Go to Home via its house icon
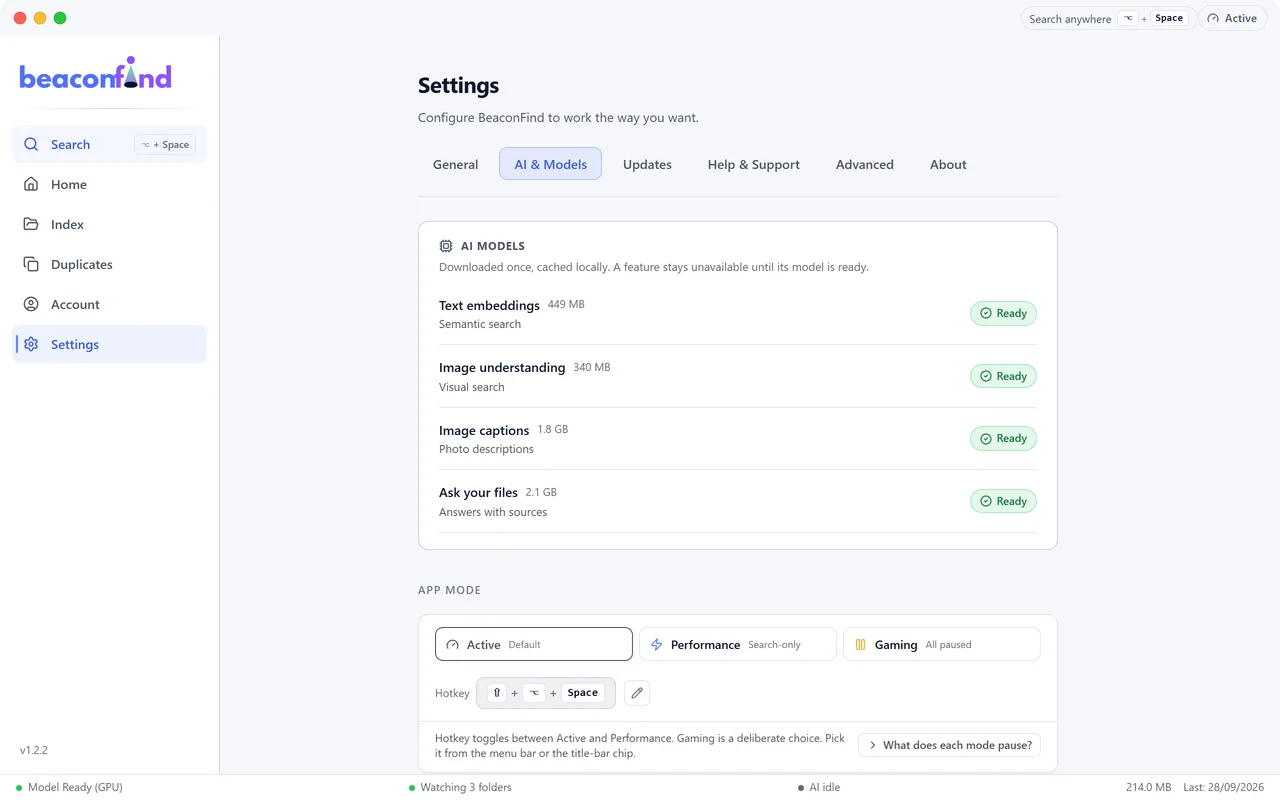This screenshot has height=800, width=1280. 31,184
